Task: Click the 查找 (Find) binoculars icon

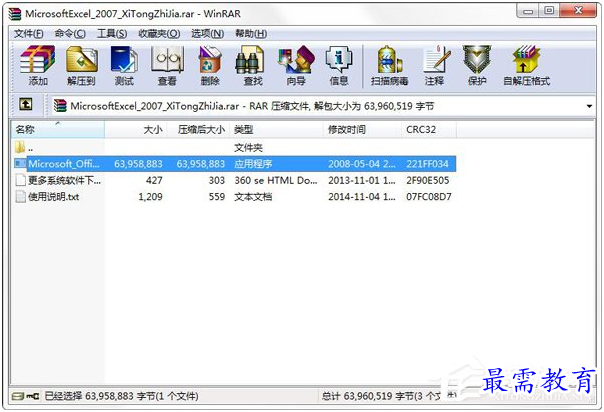Action: coord(250,59)
